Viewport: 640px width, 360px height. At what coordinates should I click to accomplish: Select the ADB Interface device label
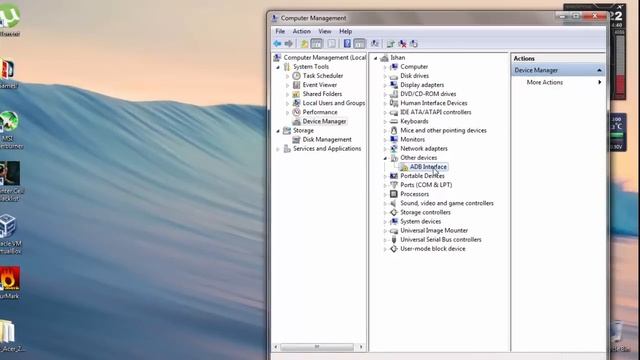[428, 167]
